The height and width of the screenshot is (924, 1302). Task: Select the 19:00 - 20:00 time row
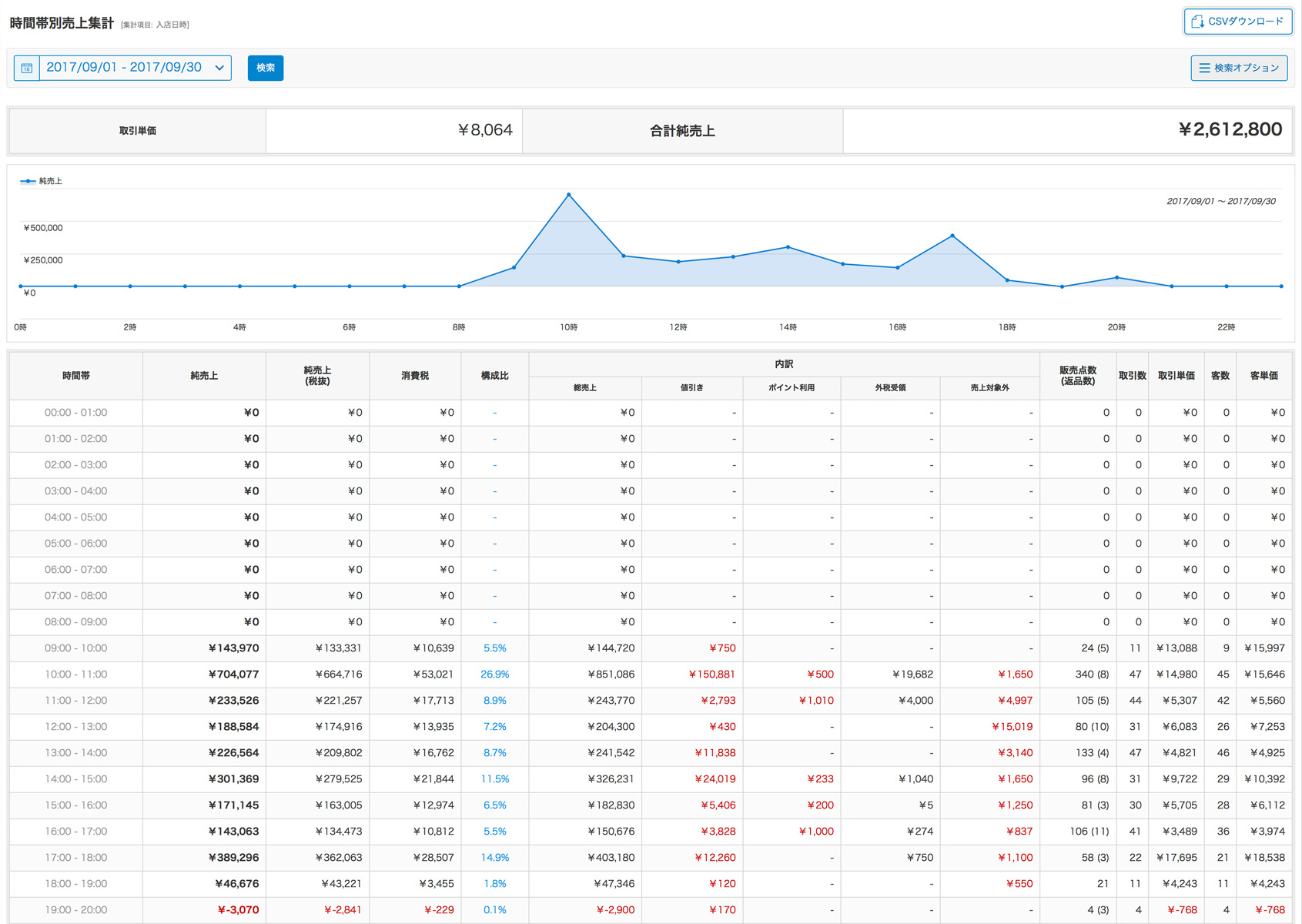(651, 910)
